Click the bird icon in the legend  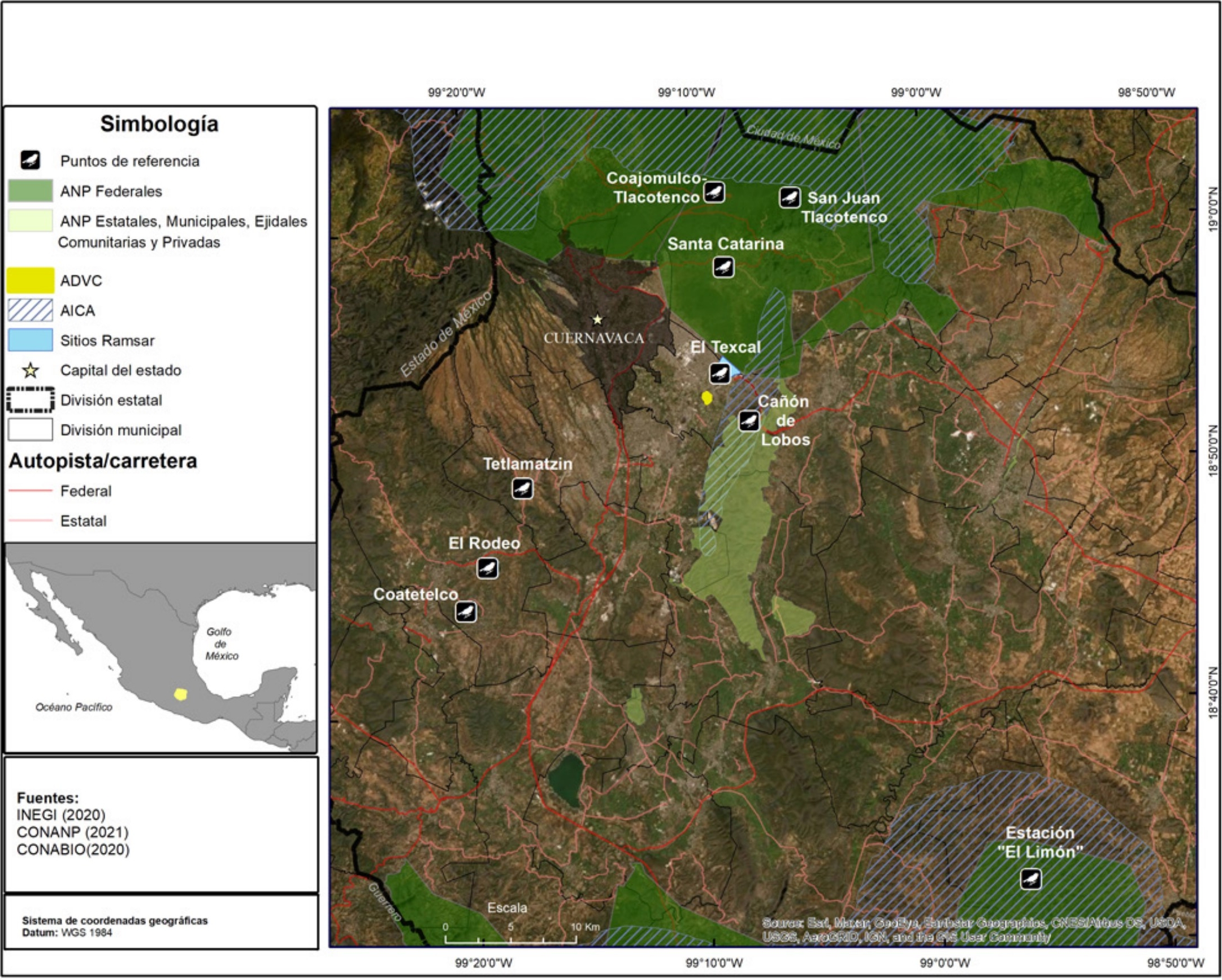click(30, 161)
